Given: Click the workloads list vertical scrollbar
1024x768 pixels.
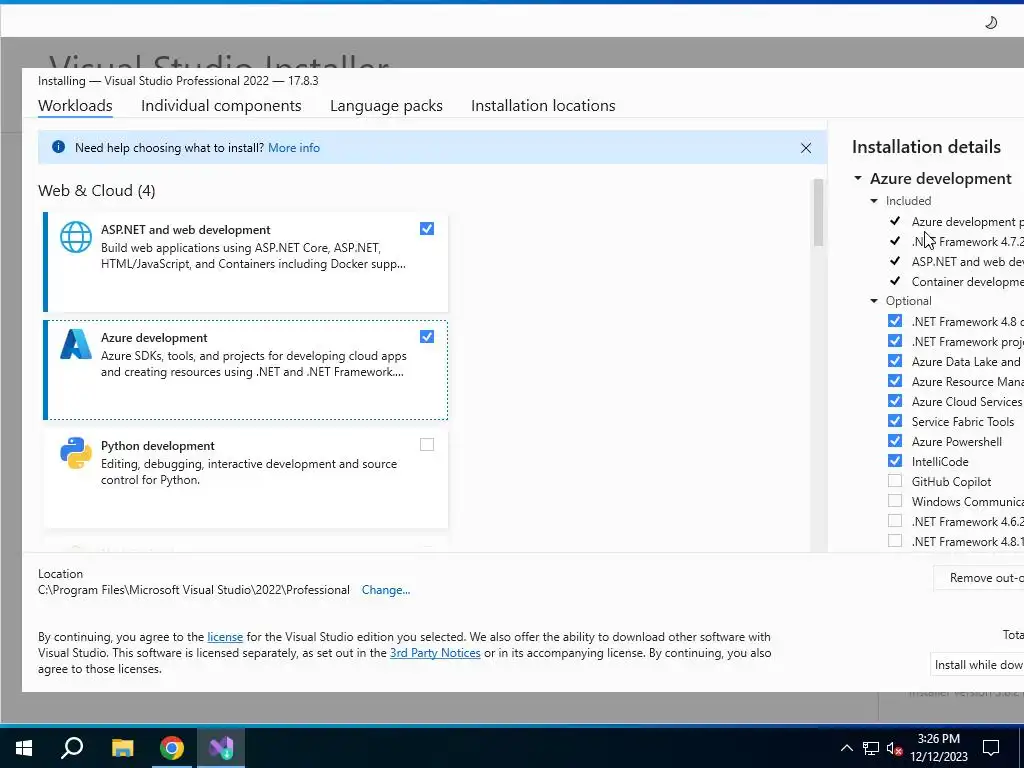Looking at the screenshot, I should coord(818,214).
